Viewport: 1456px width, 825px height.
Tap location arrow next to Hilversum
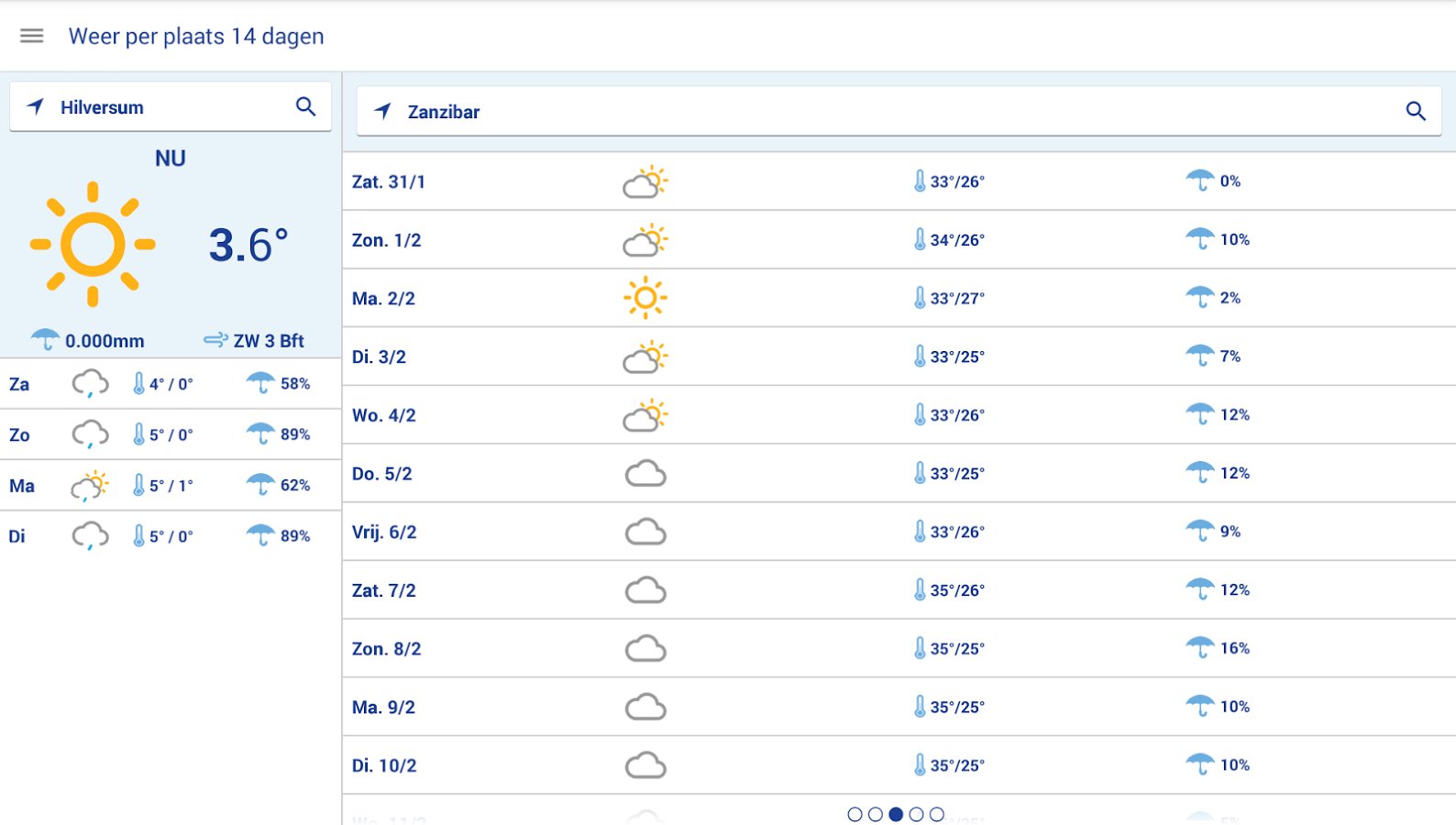click(36, 106)
